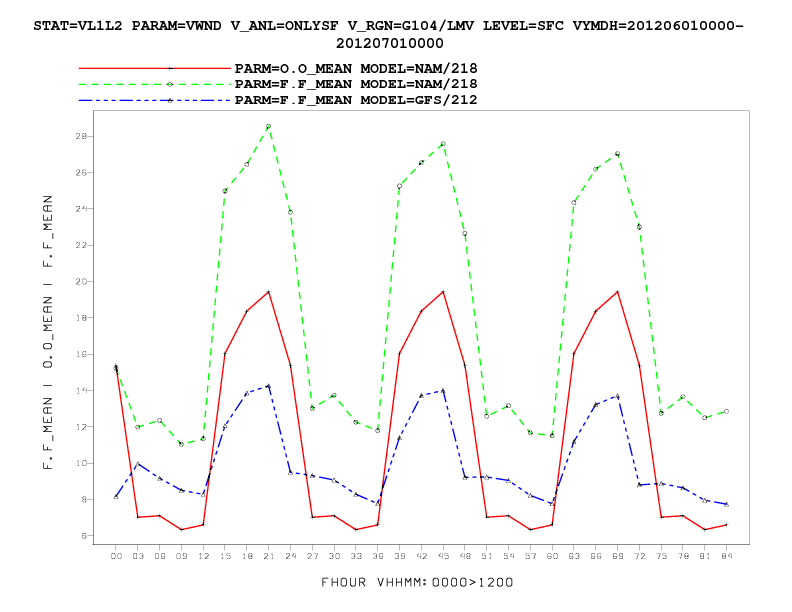Screen dimensions: 792x612
Task: Click the y-axis tick label 8
Action: coord(84,500)
